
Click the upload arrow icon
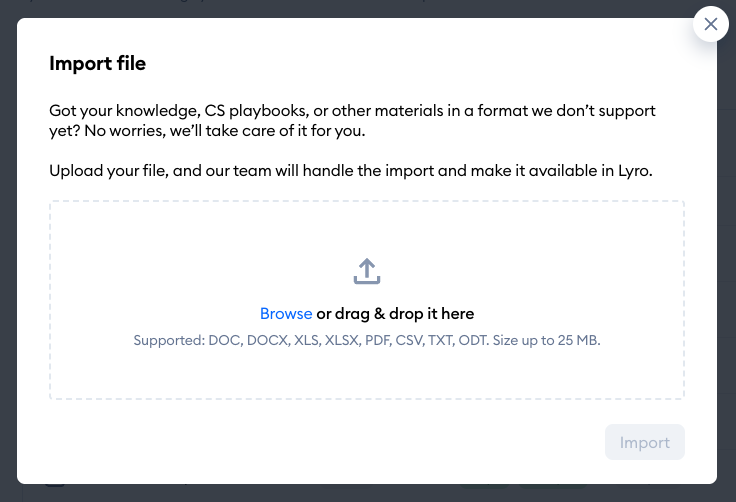[x=367, y=271]
